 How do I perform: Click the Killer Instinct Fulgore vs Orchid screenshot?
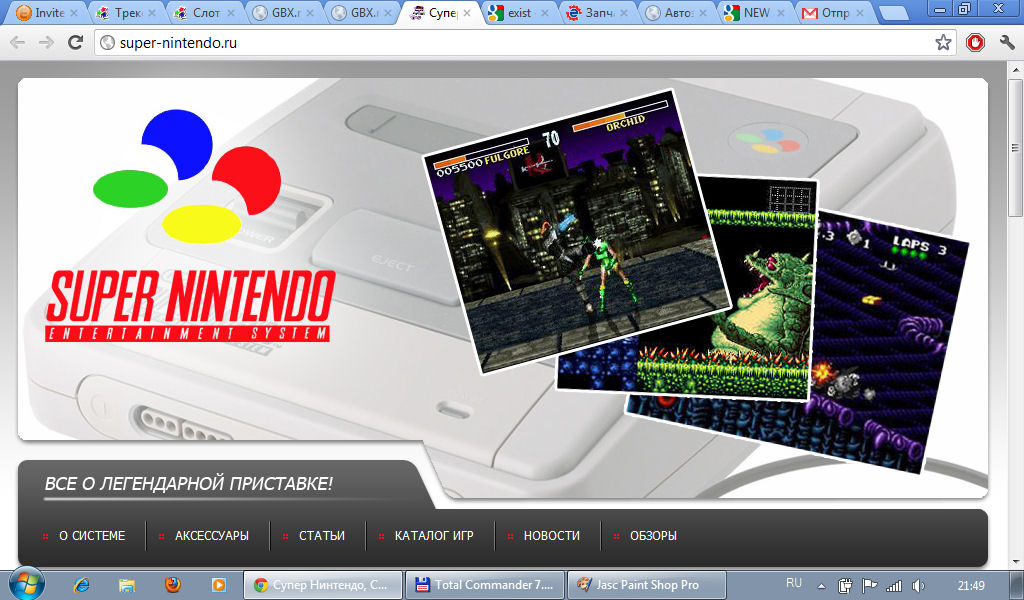pyautogui.click(x=577, y=231)
